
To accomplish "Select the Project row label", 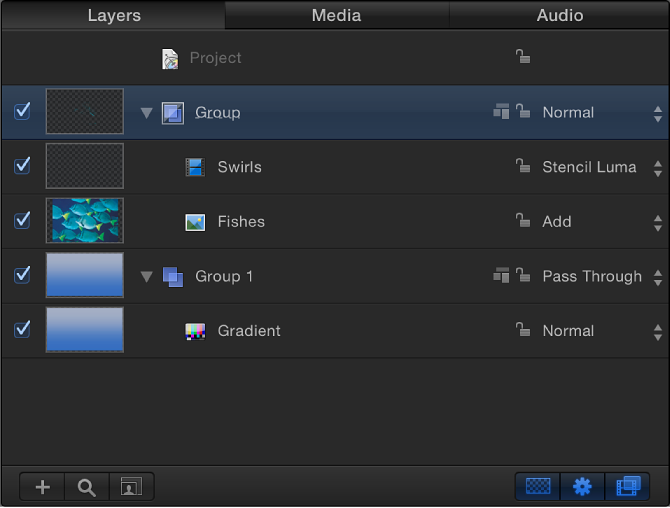I will point(215,58).
